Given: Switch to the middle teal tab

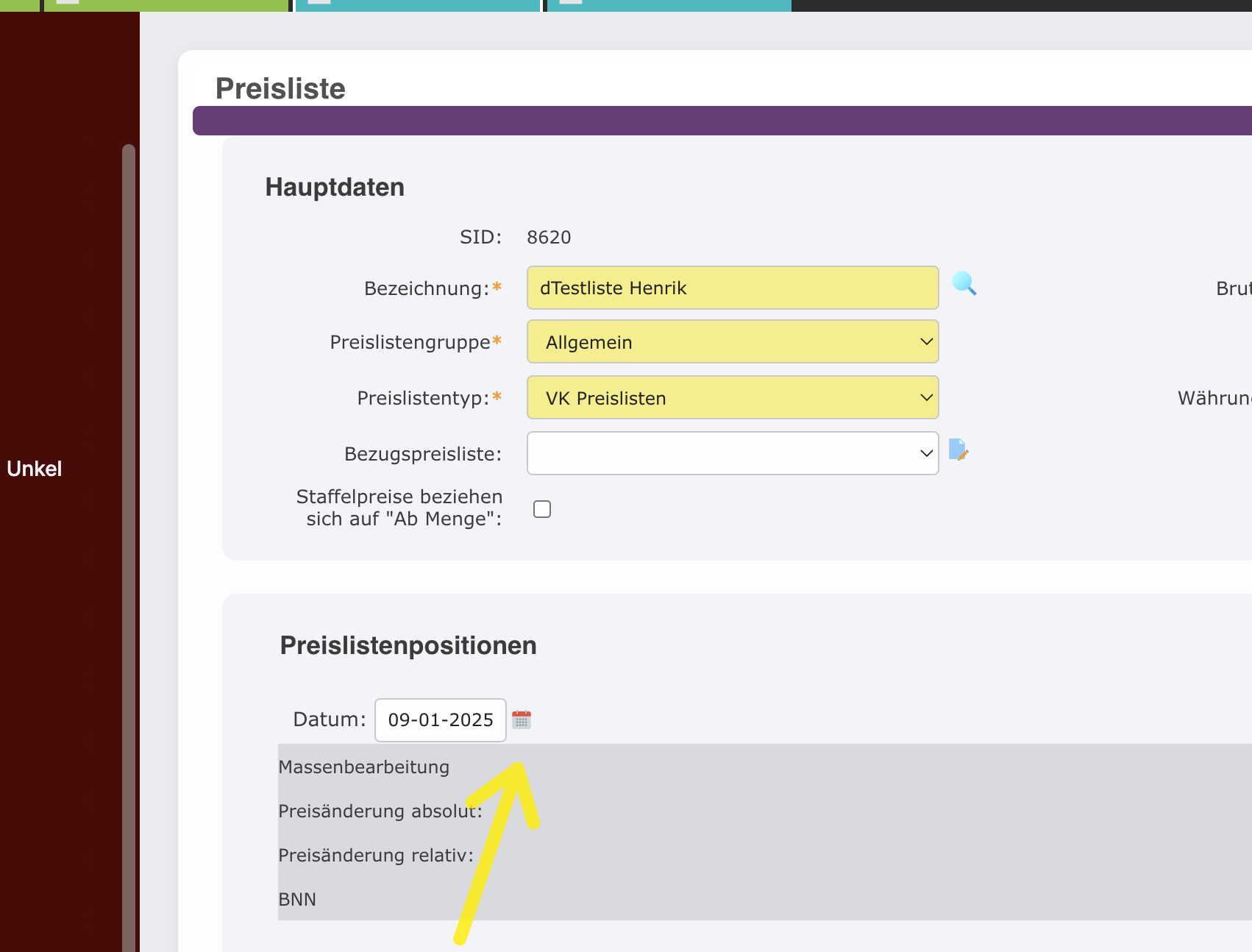Looking at the screenshot, I should point(417,5).
